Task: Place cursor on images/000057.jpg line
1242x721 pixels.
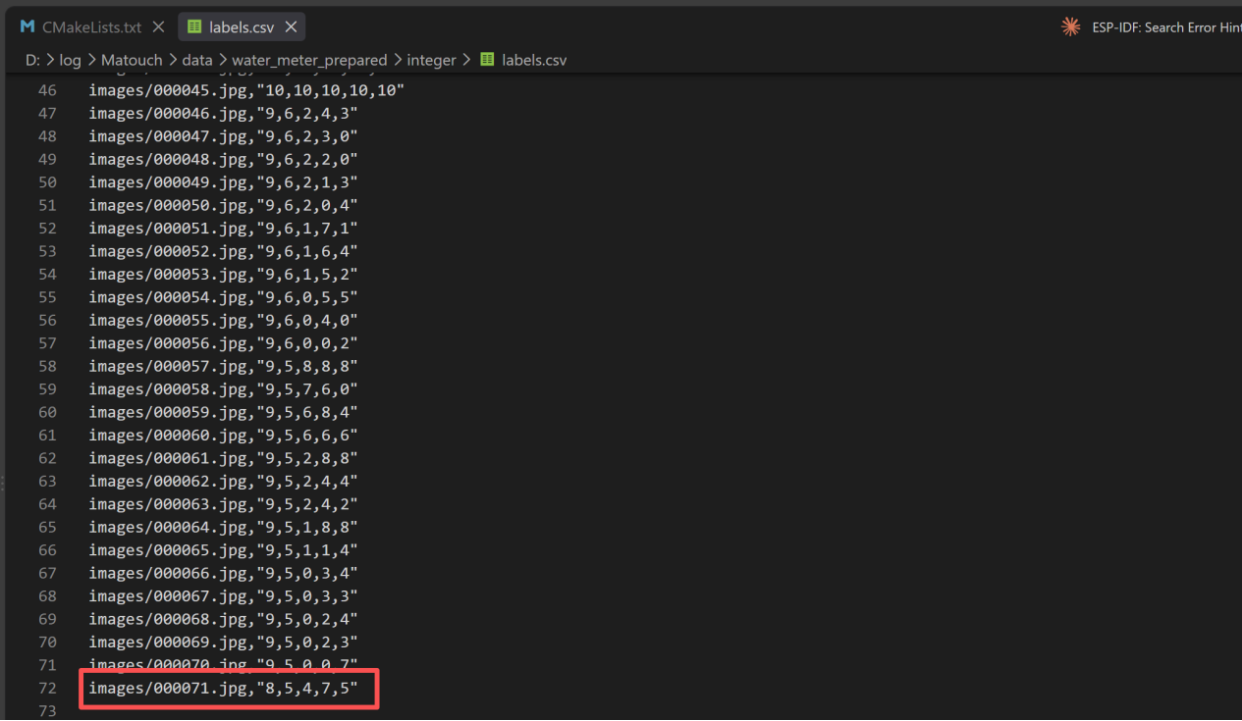Action: (223, 366)
